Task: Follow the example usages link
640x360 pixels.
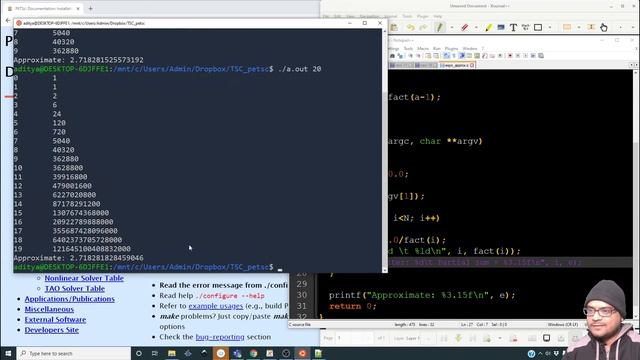Action: coord(216,306)
